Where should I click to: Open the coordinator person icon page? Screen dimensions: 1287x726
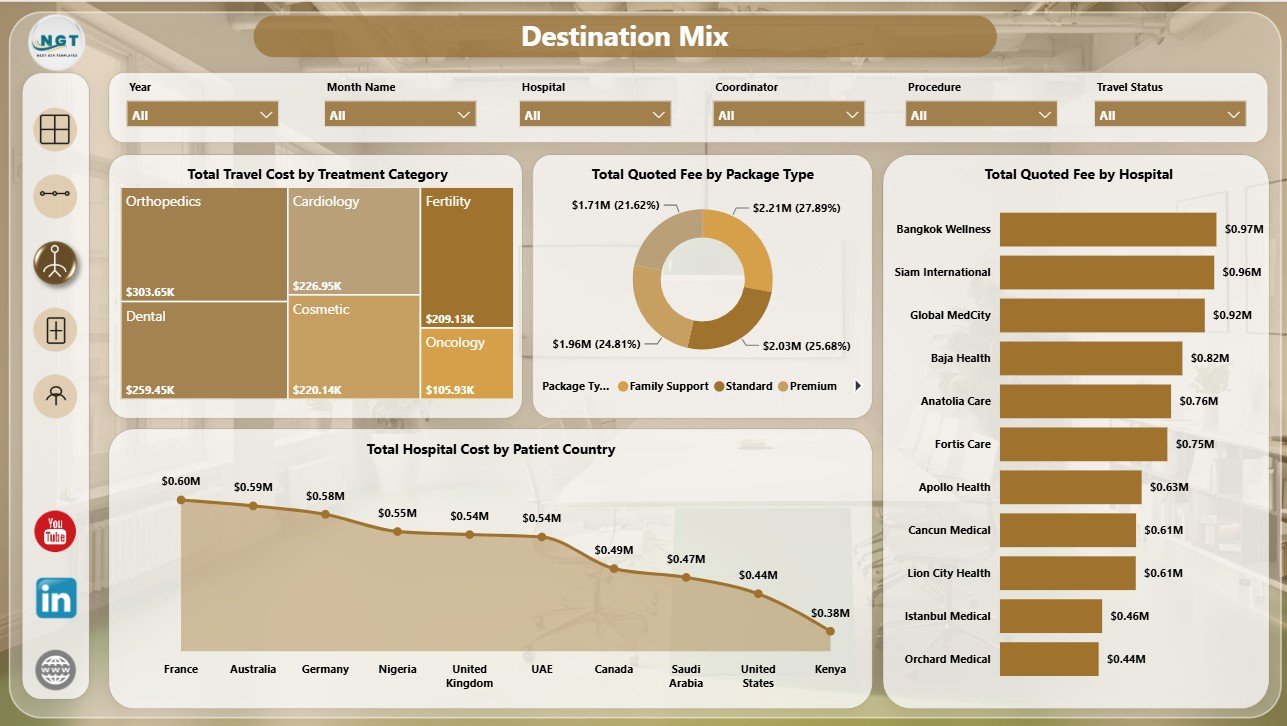tap(55, 396)
